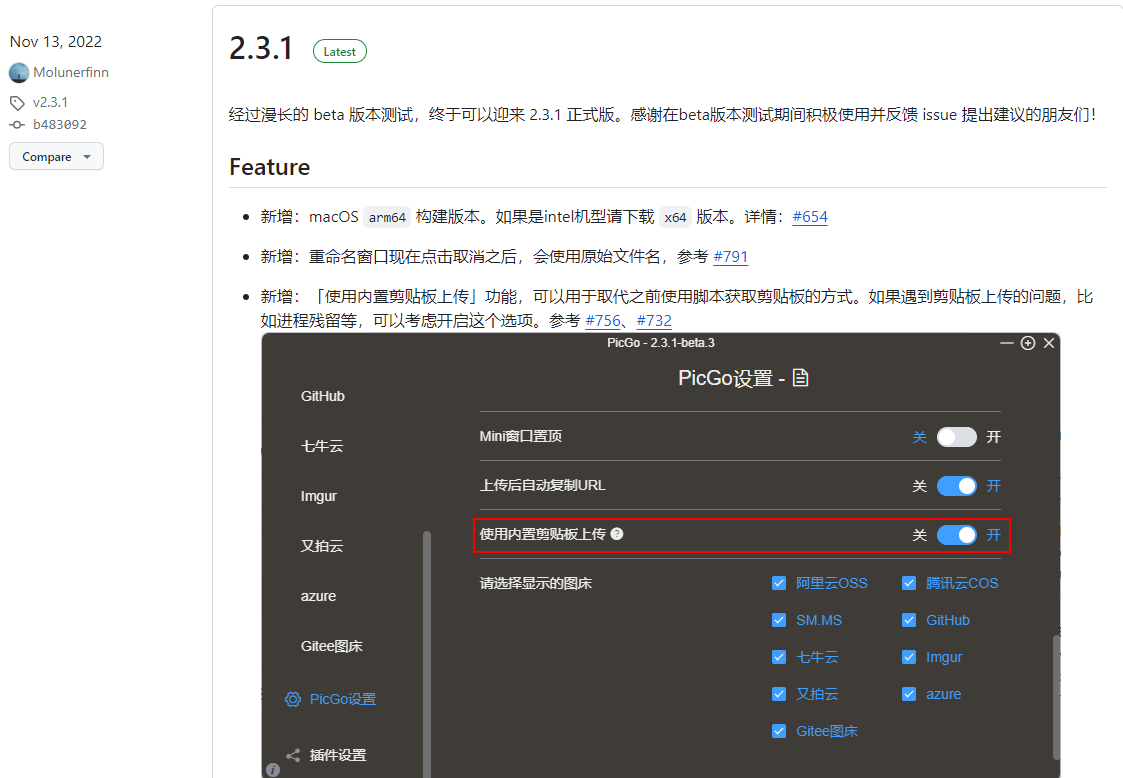Click the 关 label of Mini窗口置顶

point(920,437)
